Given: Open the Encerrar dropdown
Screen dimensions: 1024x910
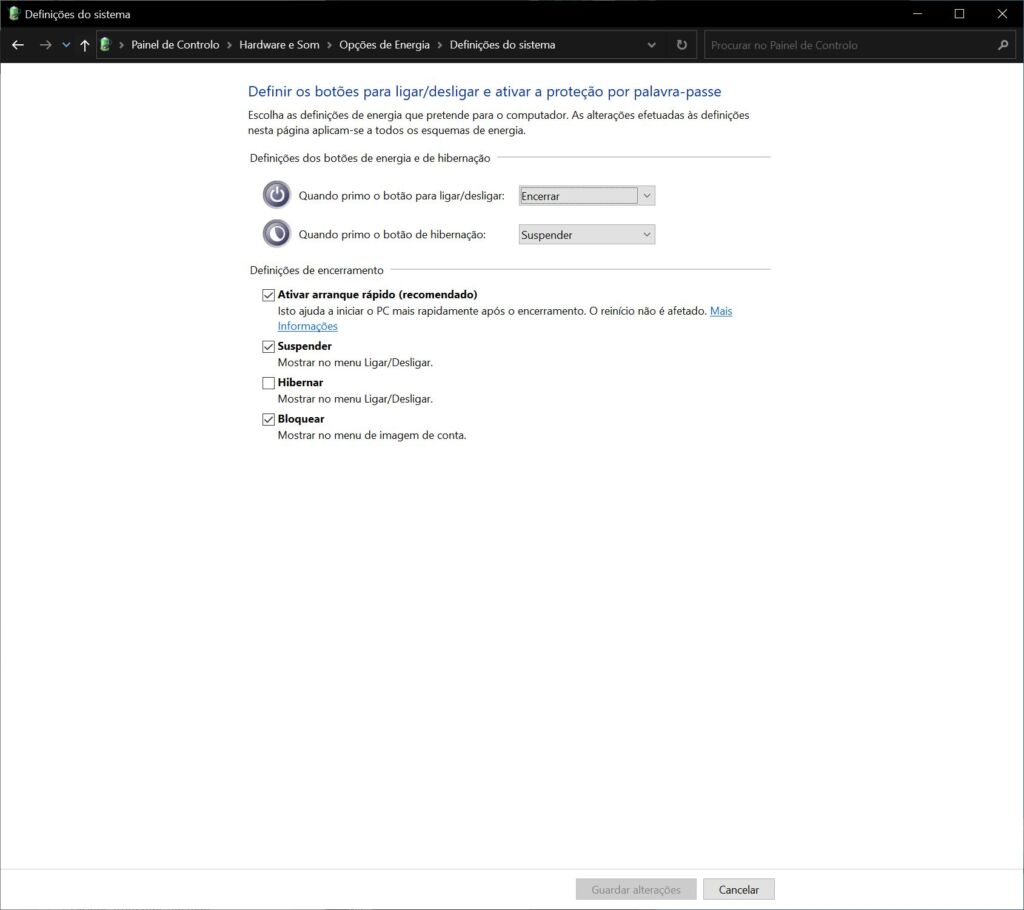Looking at the screenshot, I should (x=645, y=195).
